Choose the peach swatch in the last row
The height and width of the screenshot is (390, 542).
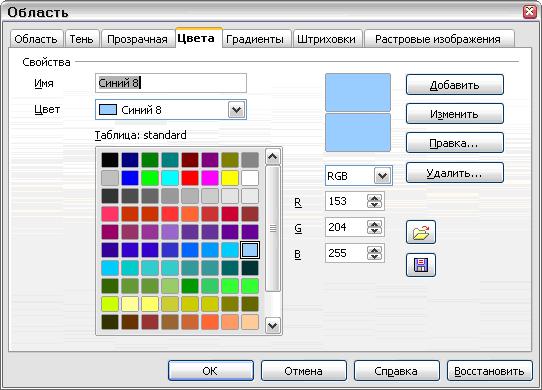pos(250,322)
